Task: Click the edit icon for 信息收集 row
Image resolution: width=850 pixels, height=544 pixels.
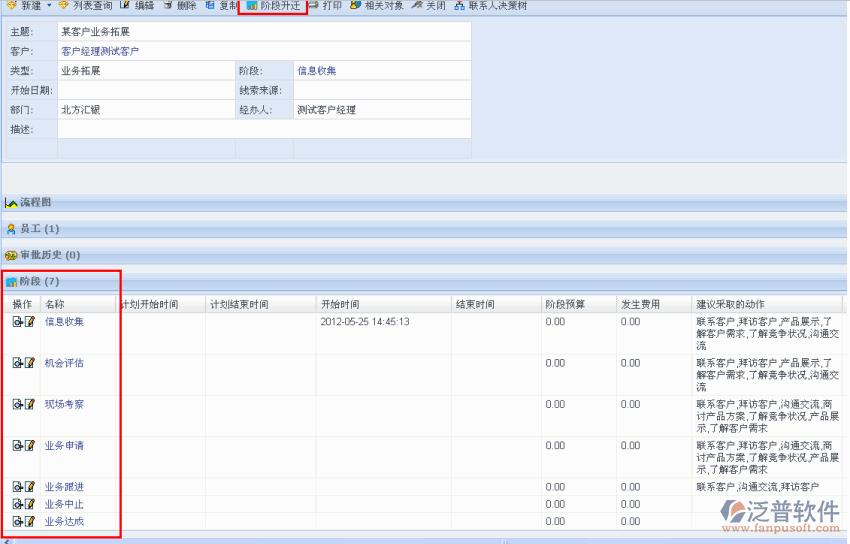Action: [30, 322]
